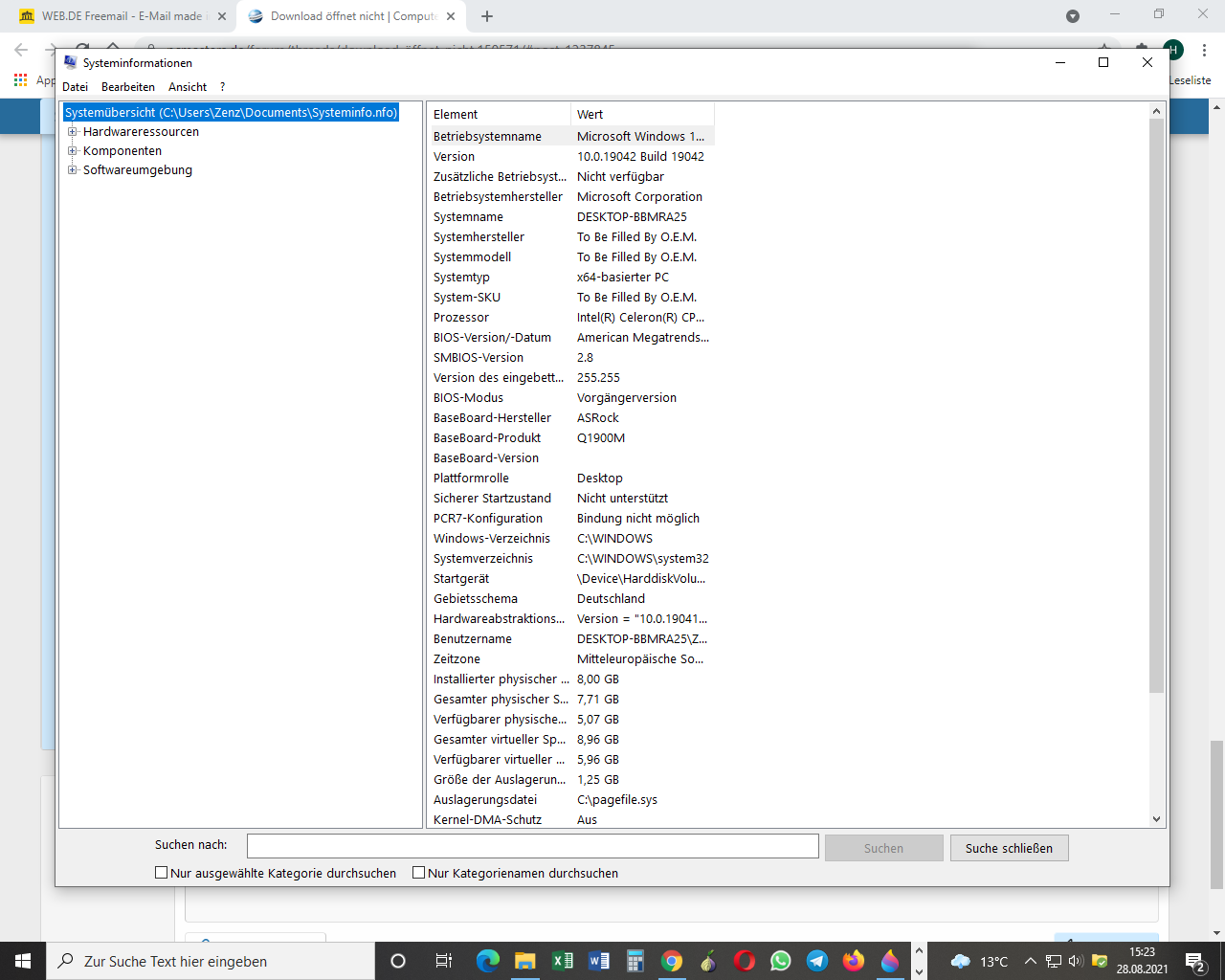The height and width of the screenshot is (980, 1225).
Task: Select the Systemname row
Action: 571,217
